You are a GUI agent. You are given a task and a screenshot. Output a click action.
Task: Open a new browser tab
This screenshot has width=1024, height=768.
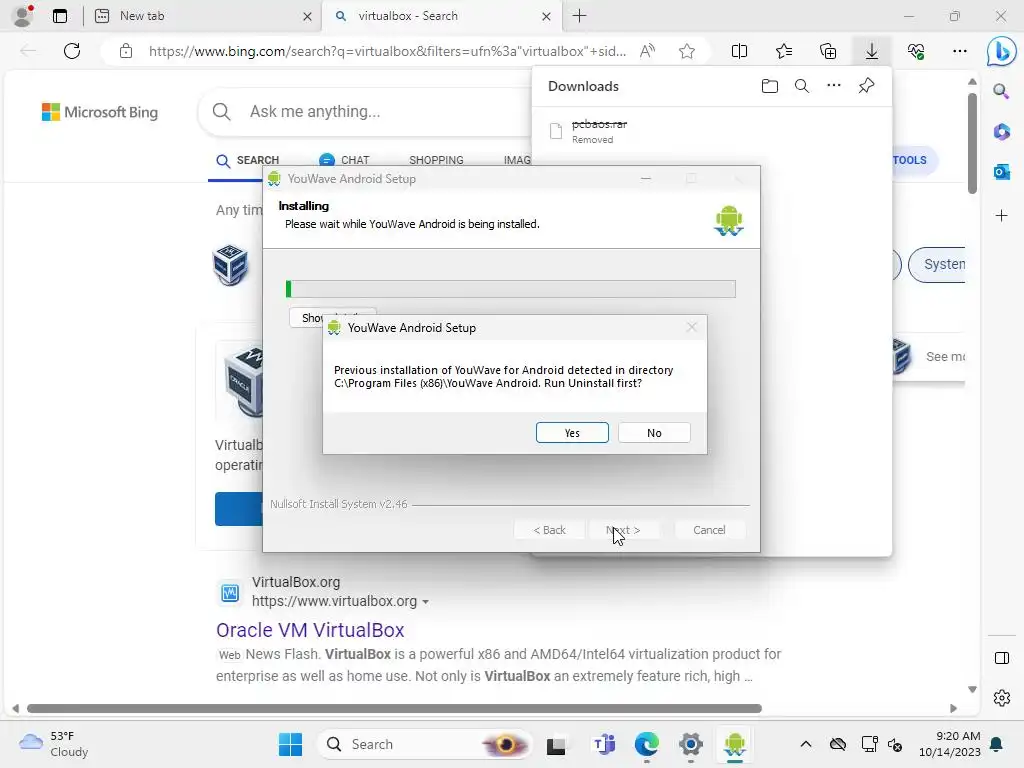point(579,16)
